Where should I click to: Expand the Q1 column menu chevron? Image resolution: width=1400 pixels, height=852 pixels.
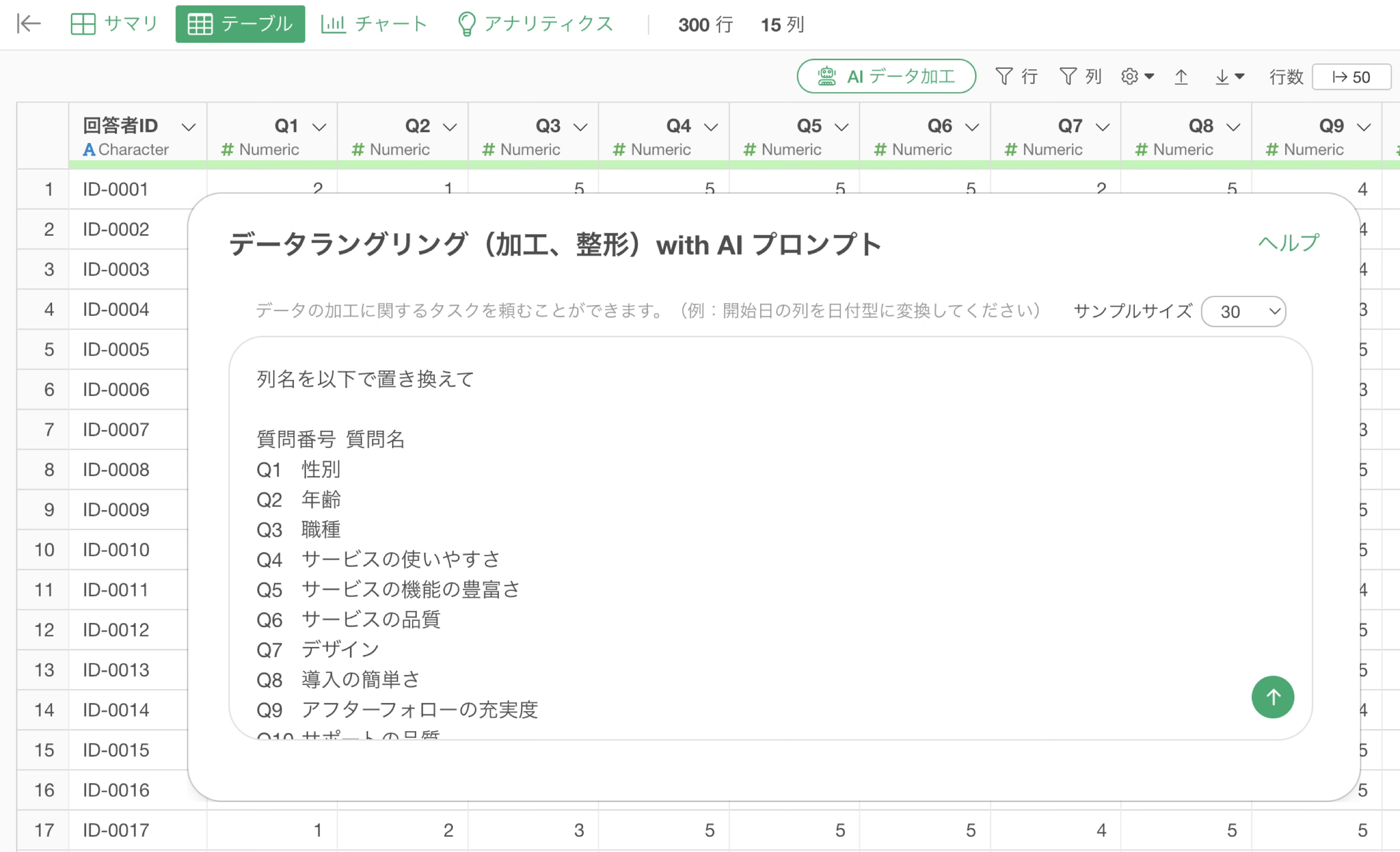[319, 127]
